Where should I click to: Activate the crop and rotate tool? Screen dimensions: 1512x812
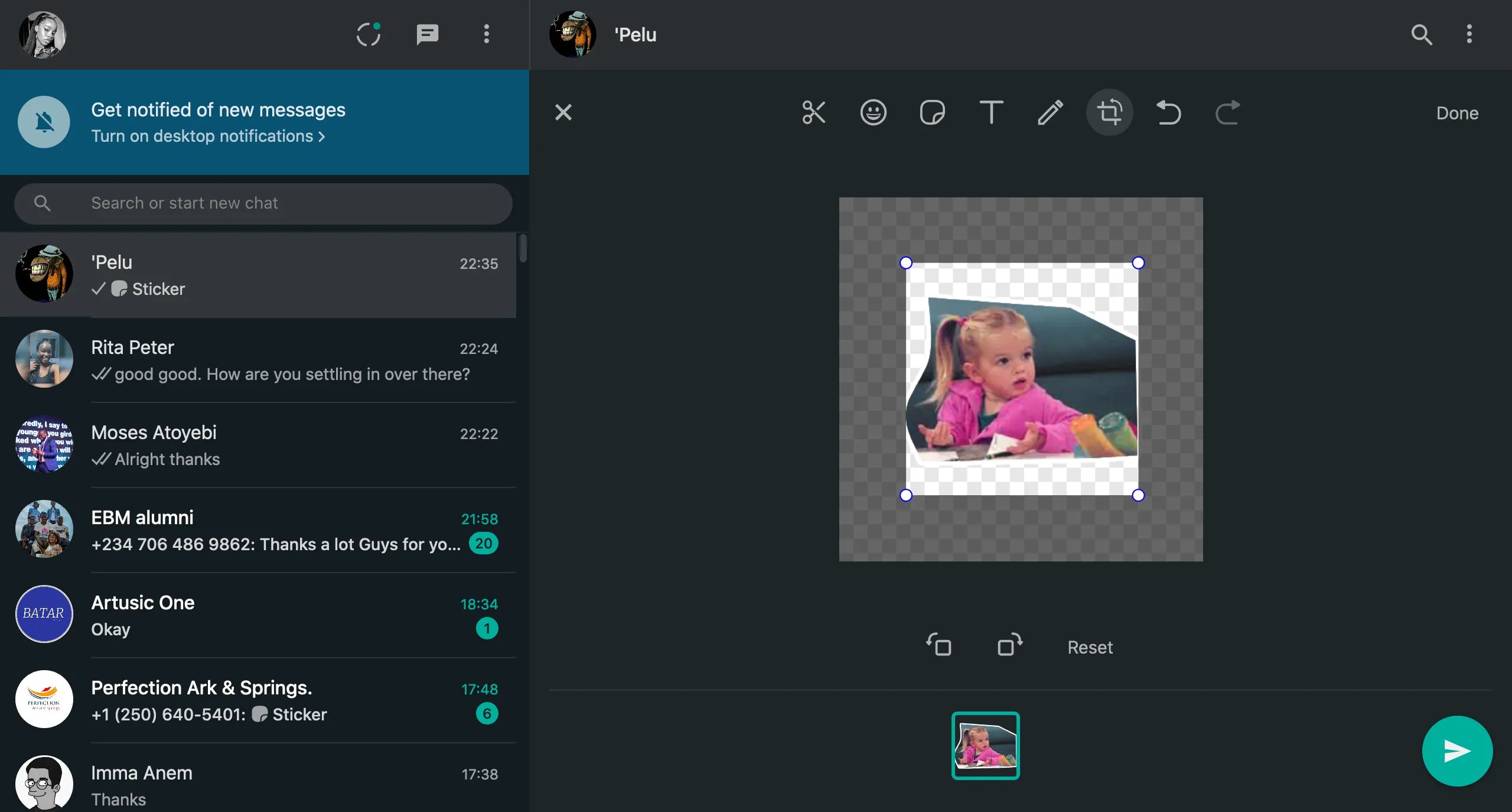pos(1110,113)
